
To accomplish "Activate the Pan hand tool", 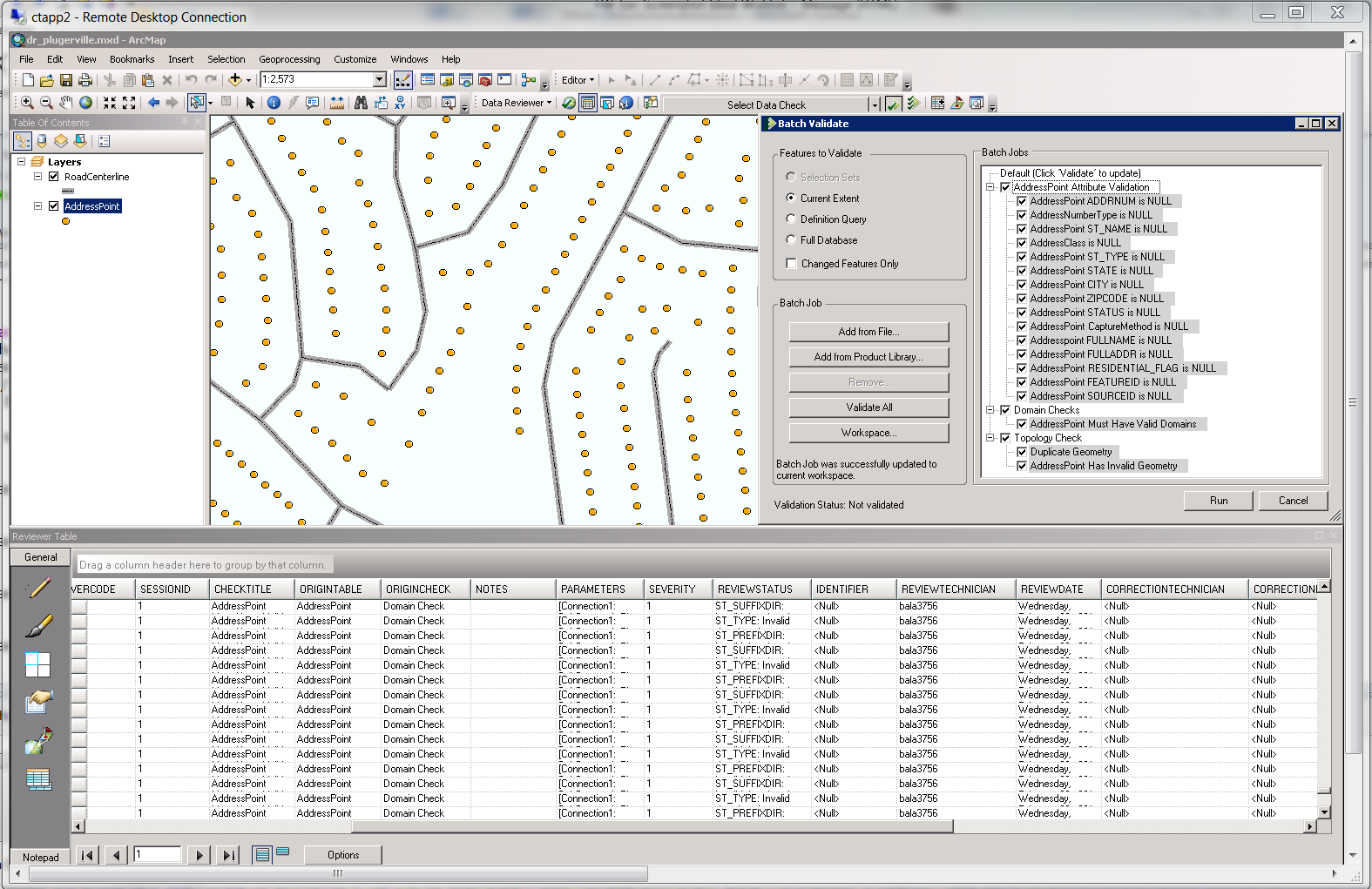I will (x=66, y=103).
